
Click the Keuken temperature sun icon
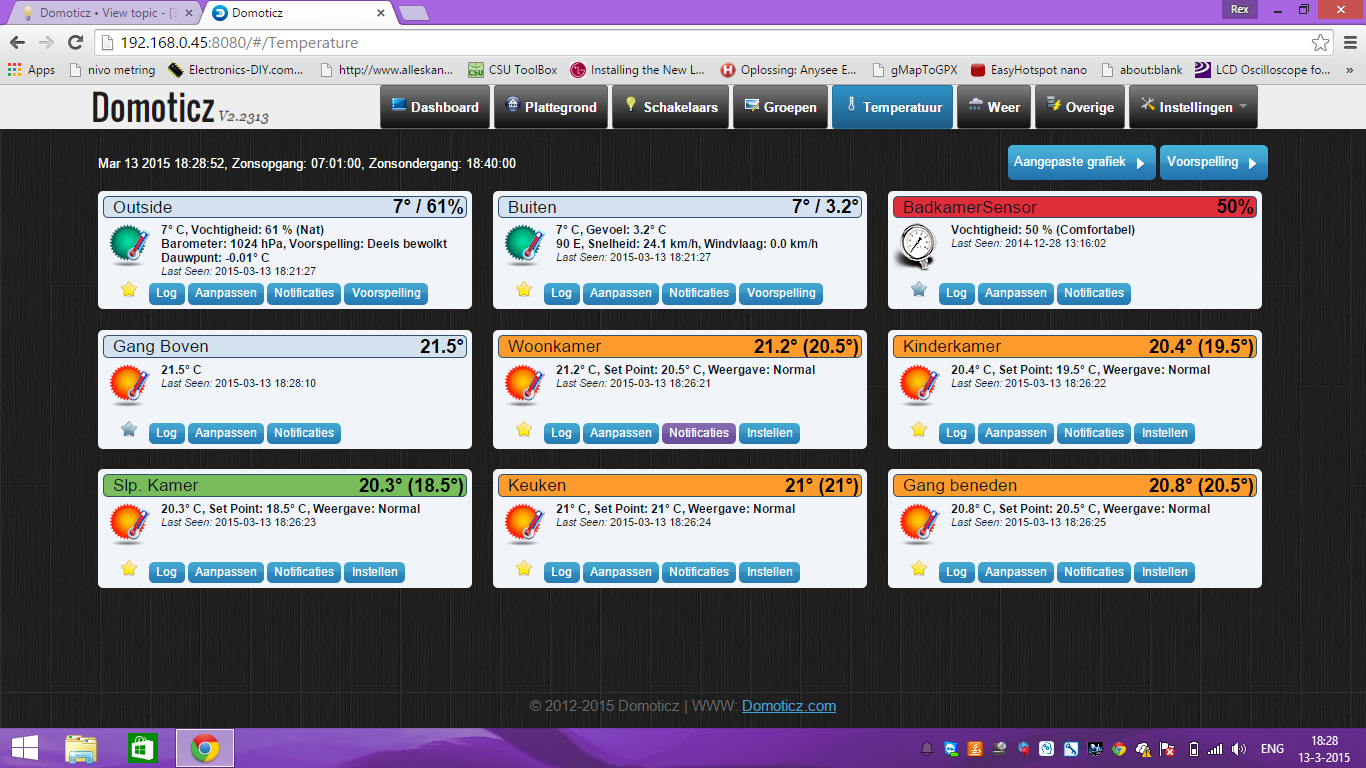(x=524, y=524)
